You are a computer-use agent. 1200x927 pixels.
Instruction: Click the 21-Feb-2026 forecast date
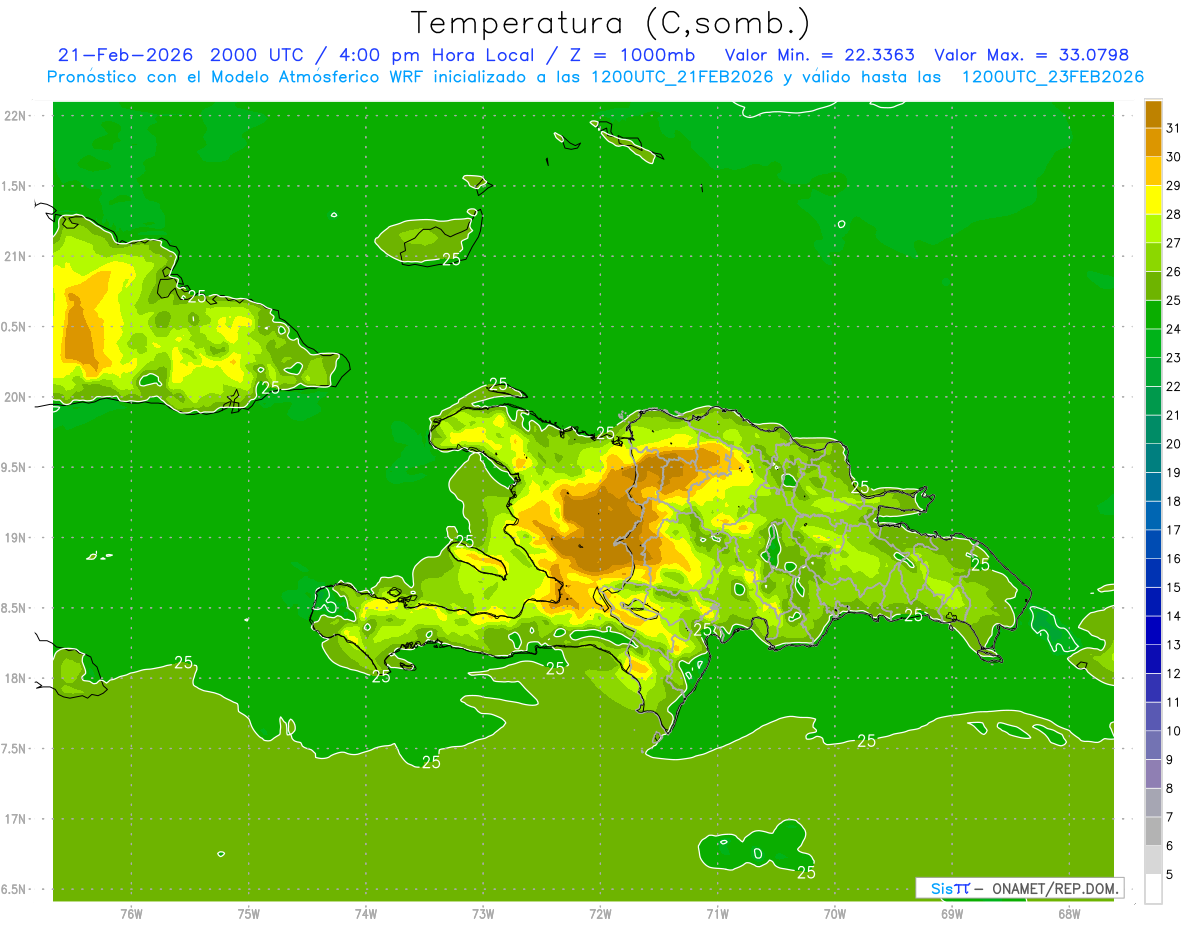coord(125,55)
